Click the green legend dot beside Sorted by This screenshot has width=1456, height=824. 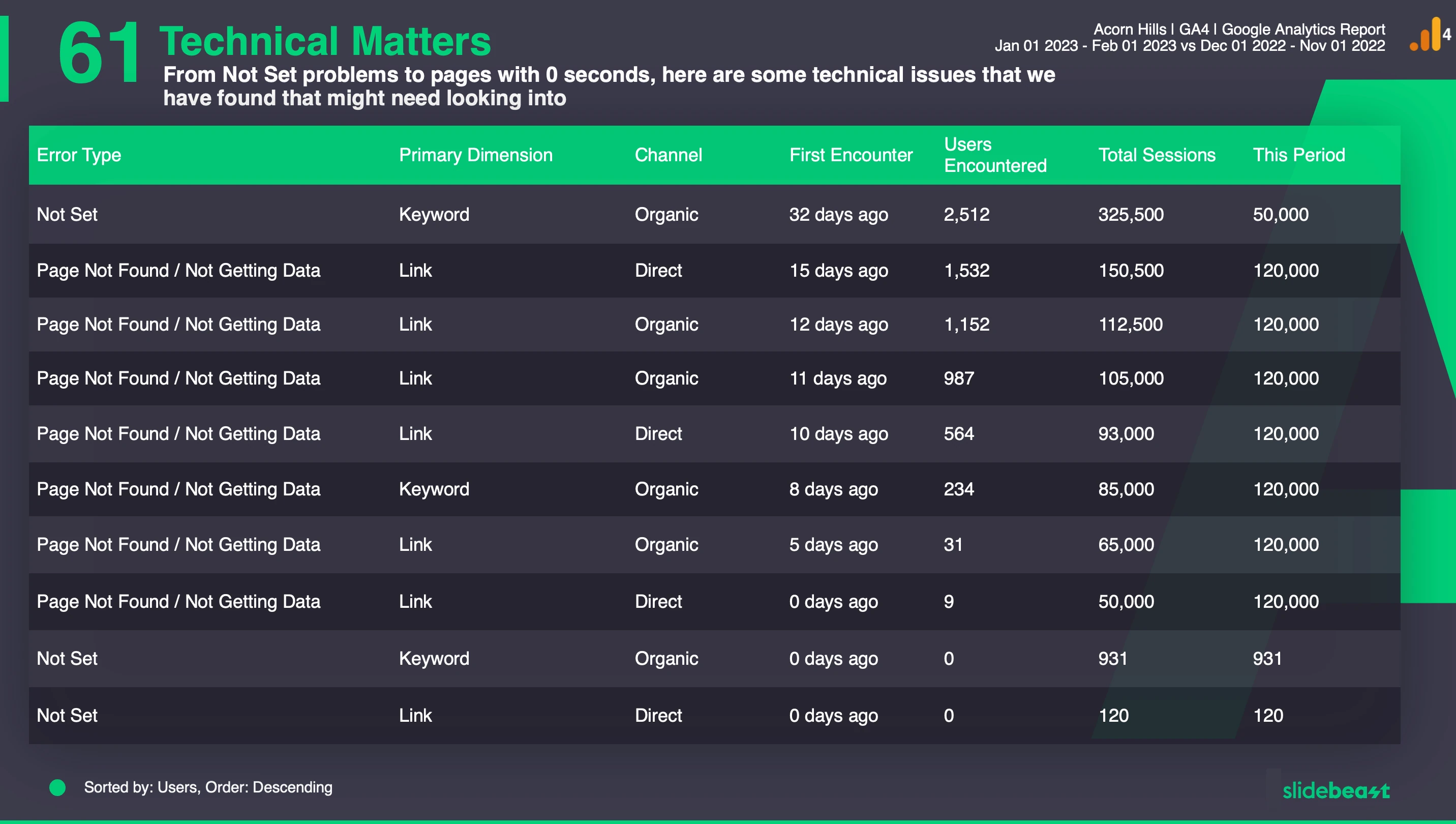click(57, 787)
